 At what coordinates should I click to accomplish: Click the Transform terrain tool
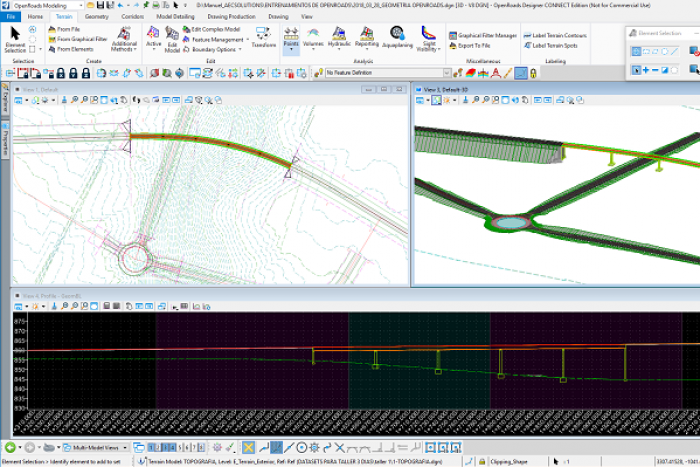pyautogui.click(x=264, y=38)
